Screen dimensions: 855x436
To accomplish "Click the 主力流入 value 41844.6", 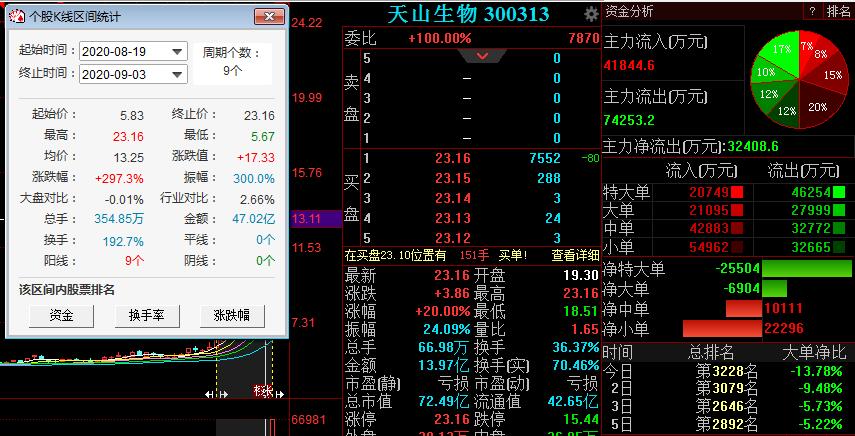I will point(629,65).
